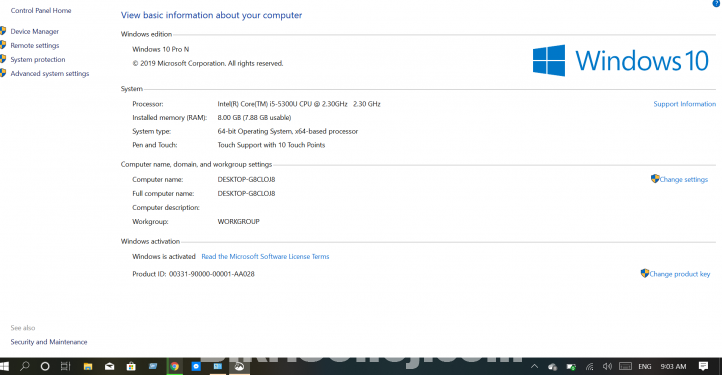The height and width of the screenshot is (375, 722).
Task: Open Microsoft Store from taskbar
Action: (x=131, y=367)
